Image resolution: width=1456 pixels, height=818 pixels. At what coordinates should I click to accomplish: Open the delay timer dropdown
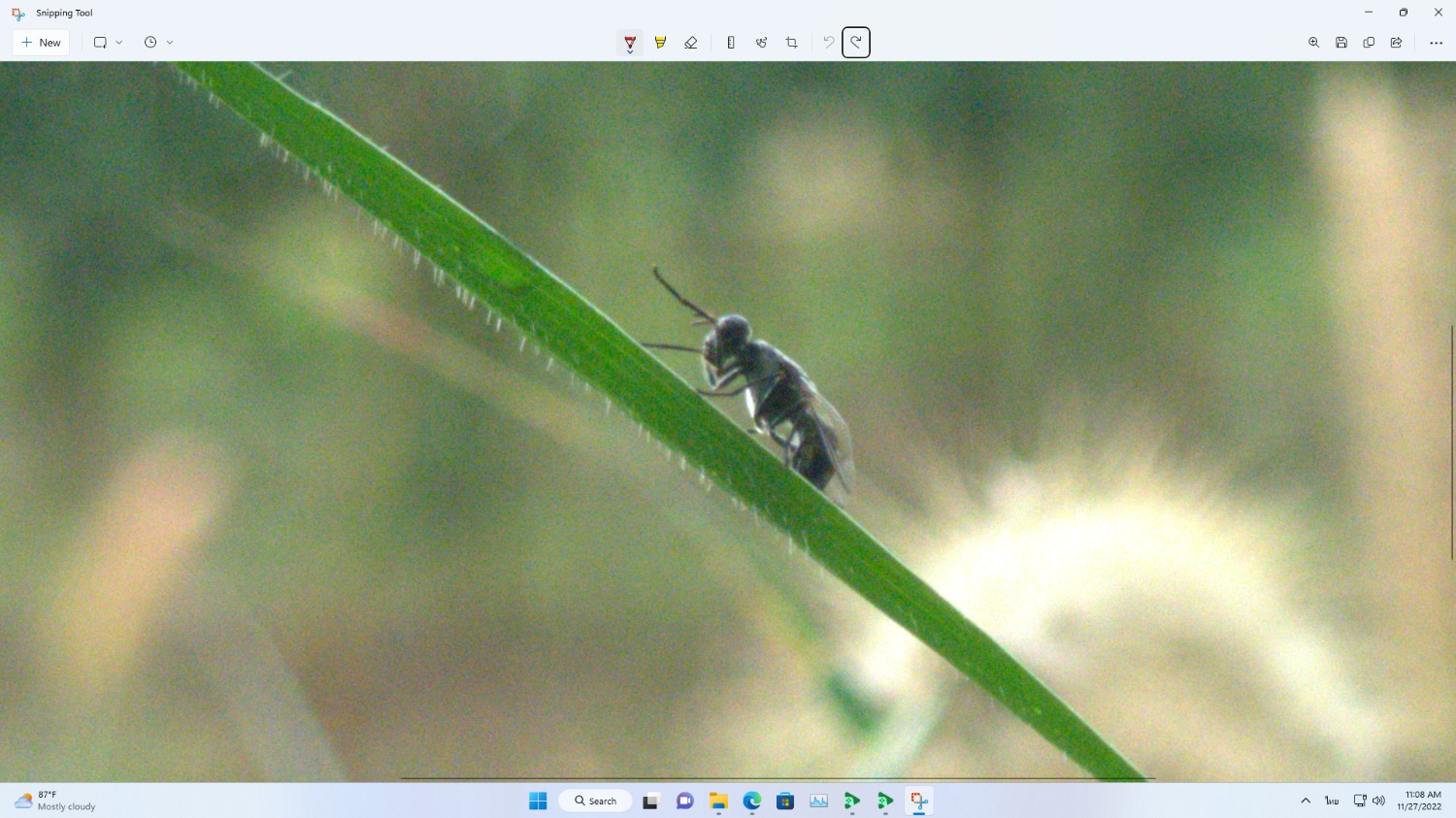tap(158, 43)
